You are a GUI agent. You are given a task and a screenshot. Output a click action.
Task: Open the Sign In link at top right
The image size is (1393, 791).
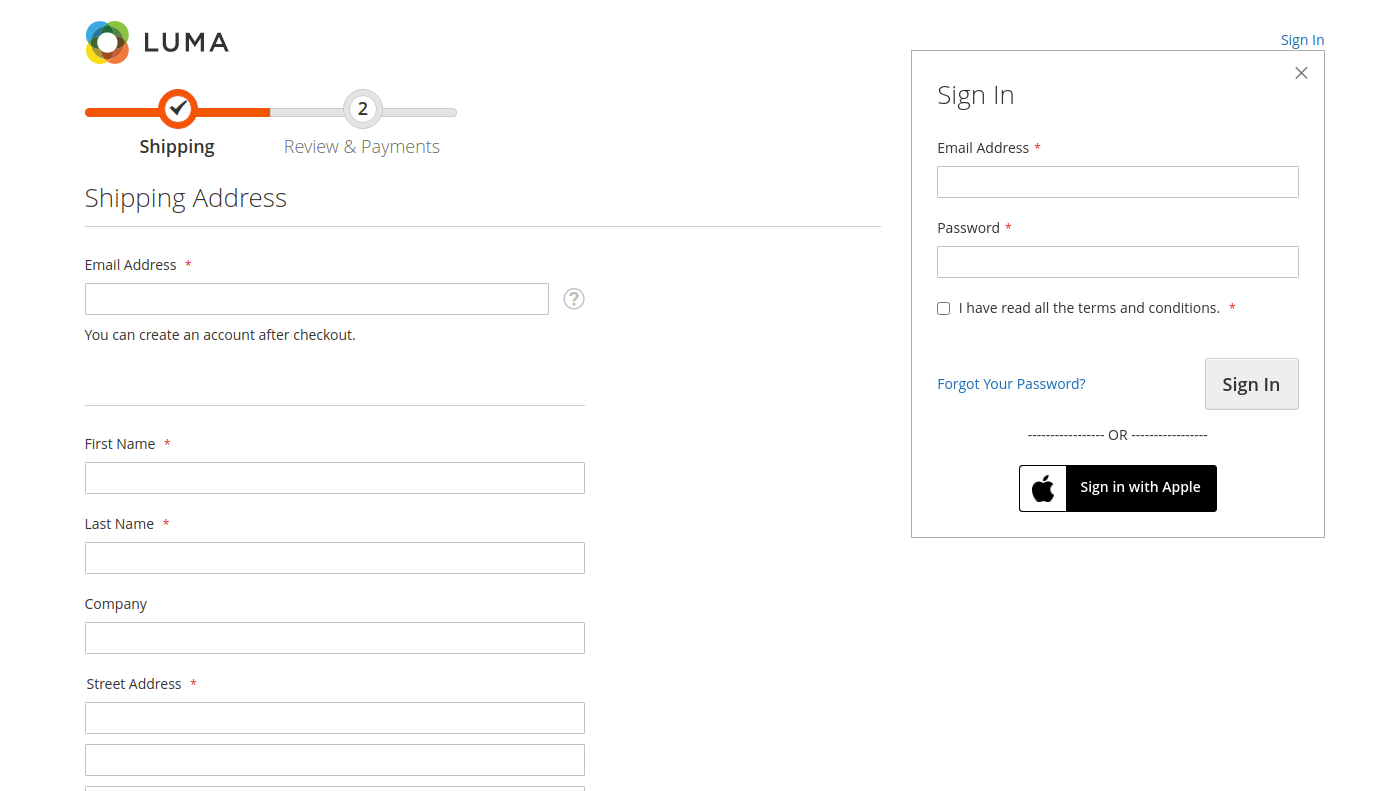coord(1302,39)
